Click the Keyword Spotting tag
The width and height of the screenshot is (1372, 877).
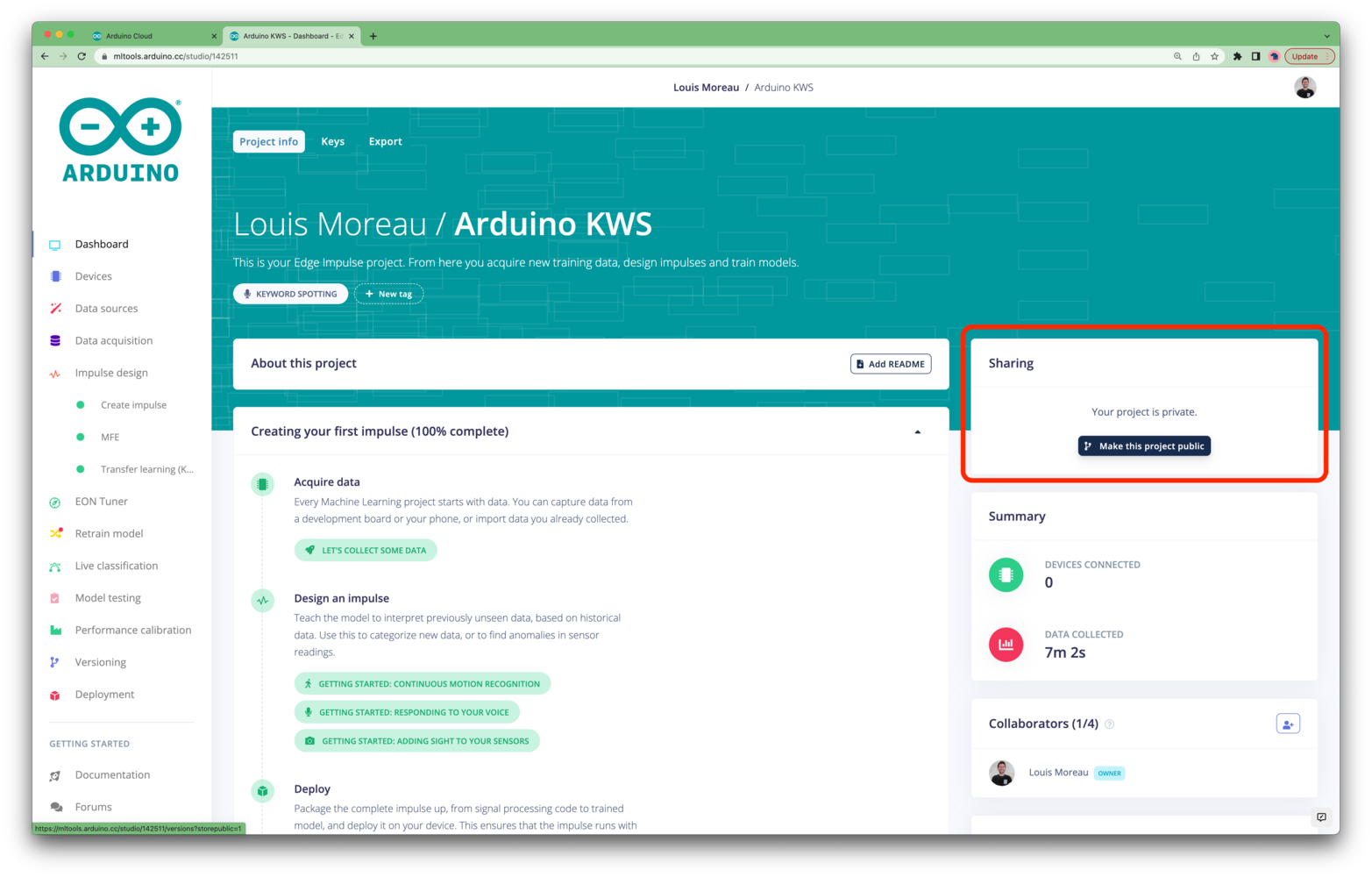click(290, 294)
